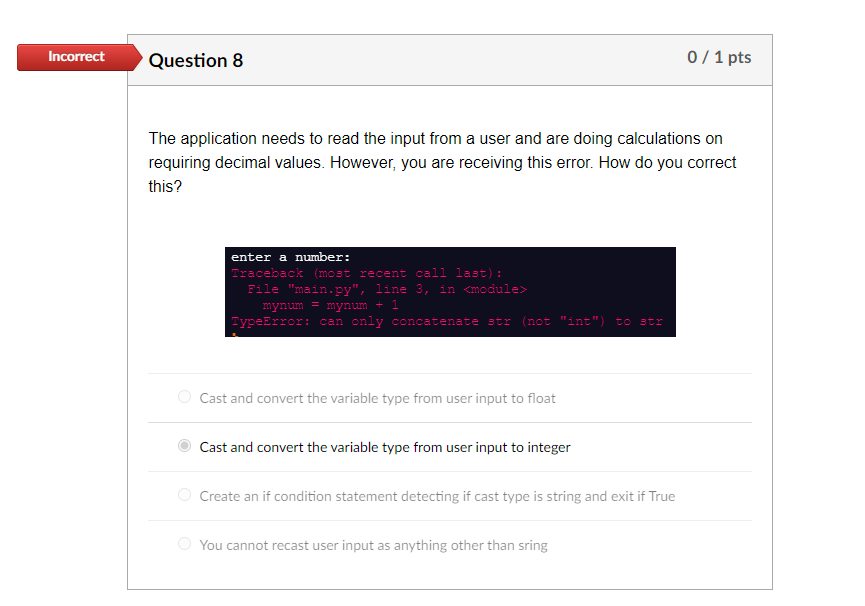Choose the if condition statement answer option
The width and height of the screenshot is (865, 606).
tap(184, 494)
